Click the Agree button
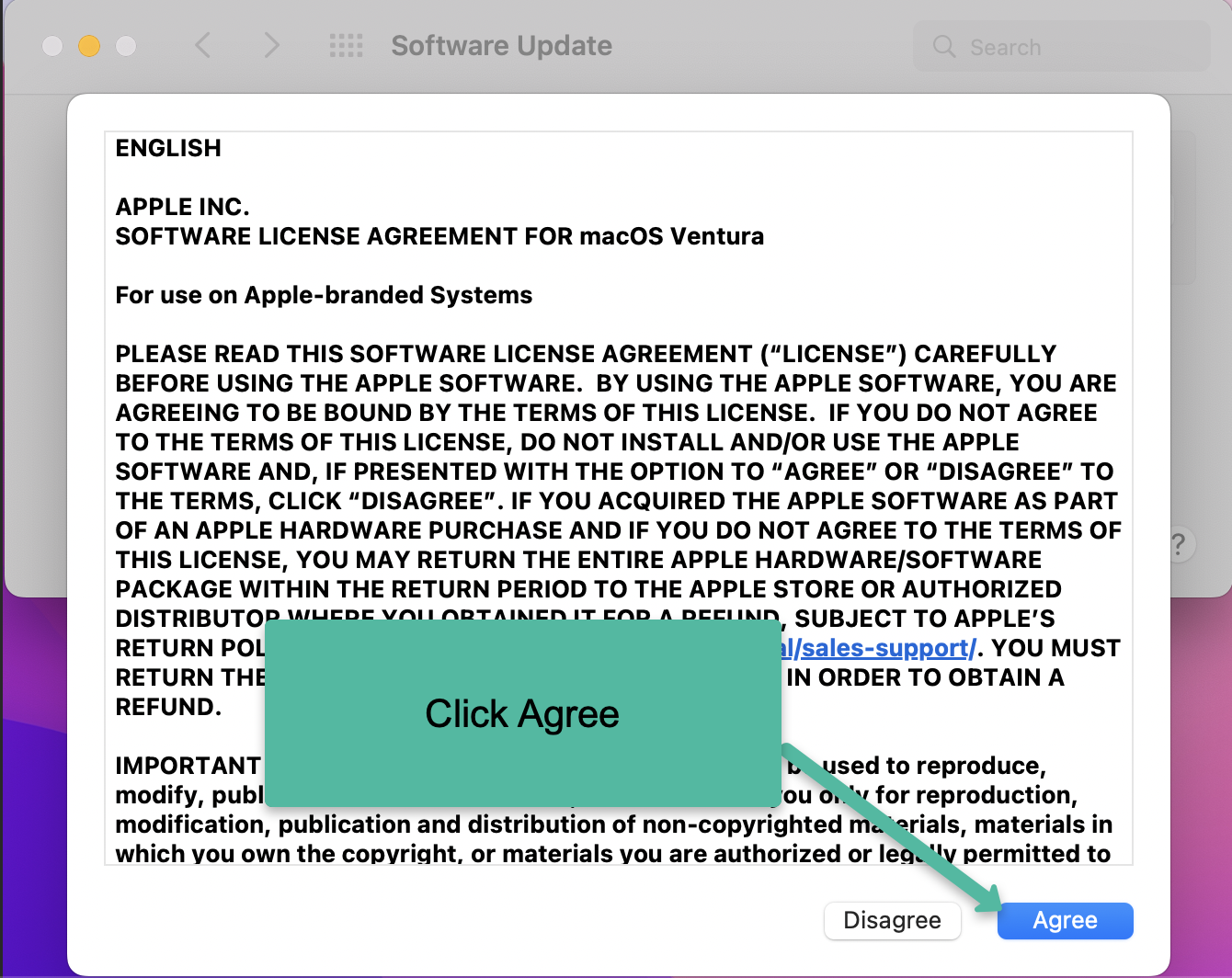Image resolution: width=1232 pixels, height=978 pixels. tap(1065, 920)
